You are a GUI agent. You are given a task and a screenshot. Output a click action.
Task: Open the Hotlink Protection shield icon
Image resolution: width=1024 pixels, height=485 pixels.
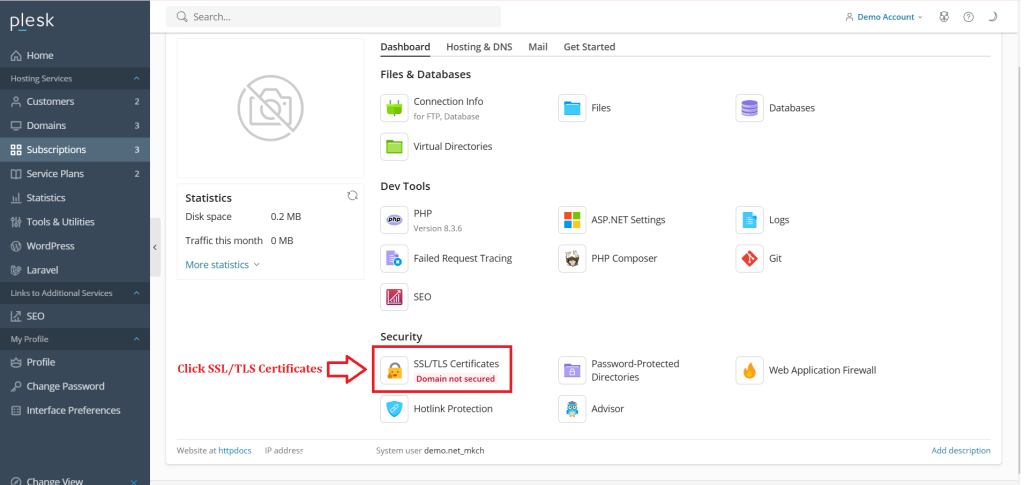pyautogui.click(x=394, y=409)
